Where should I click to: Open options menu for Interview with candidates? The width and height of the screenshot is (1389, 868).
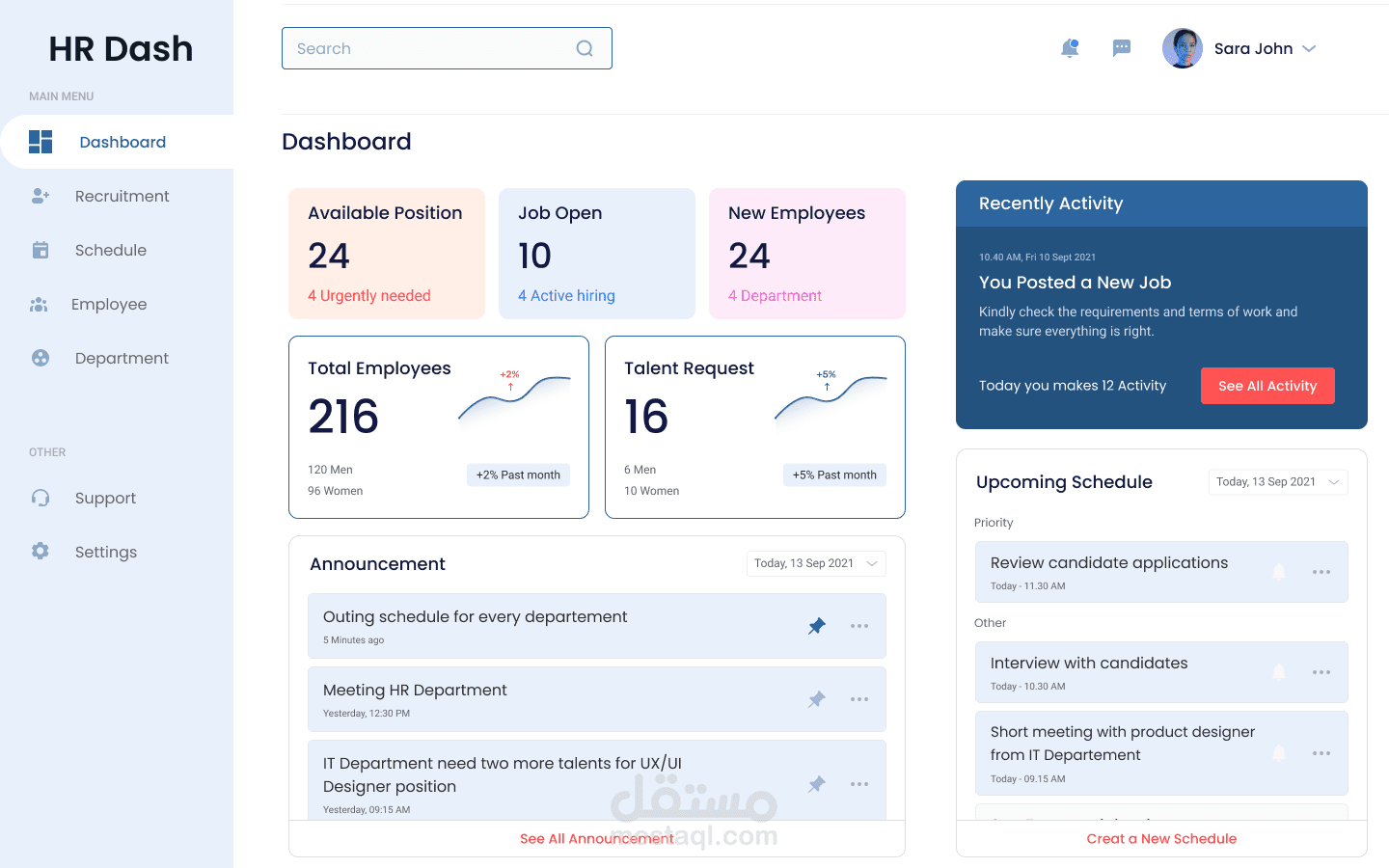click(1321, 672)
